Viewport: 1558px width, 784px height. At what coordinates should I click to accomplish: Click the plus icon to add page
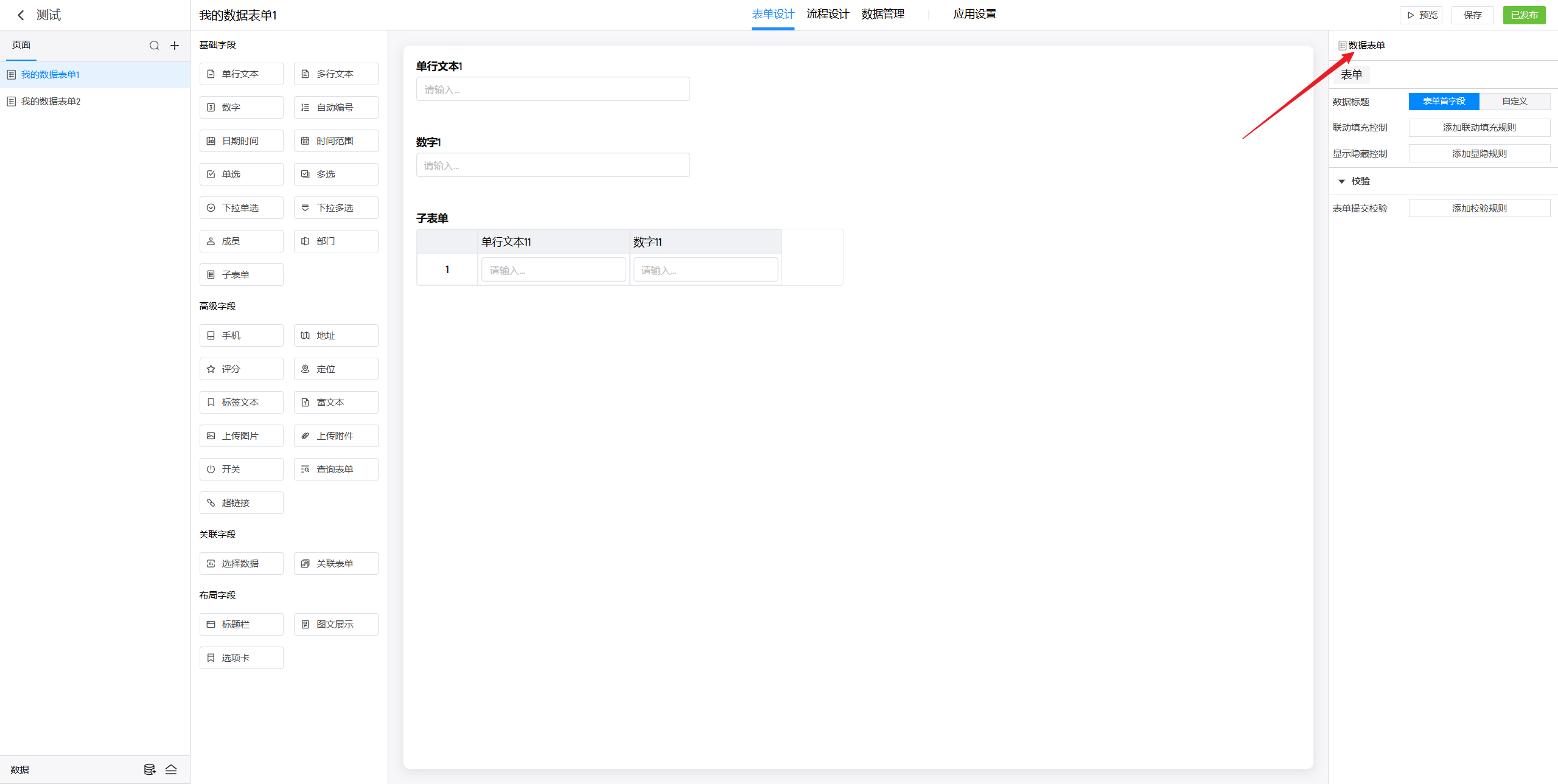tap(175, 46)
